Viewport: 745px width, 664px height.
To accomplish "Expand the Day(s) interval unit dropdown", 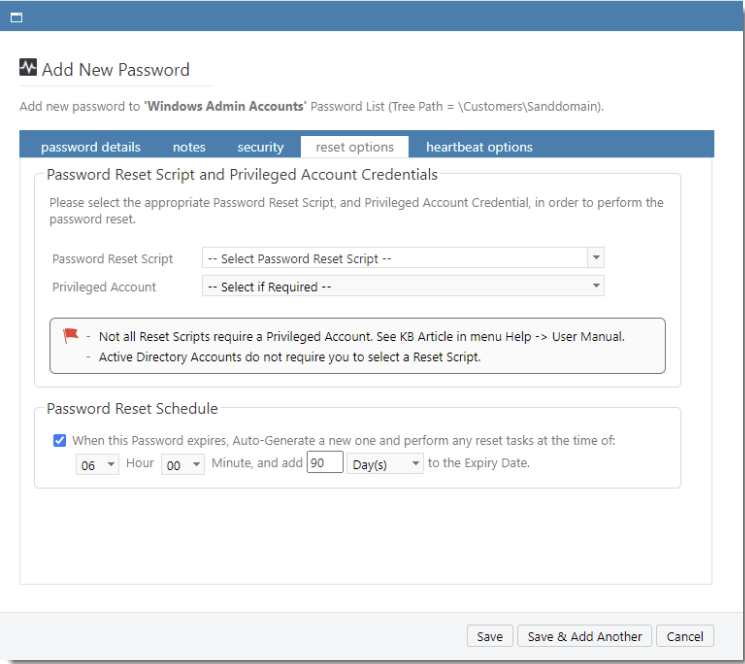I will [x=384, y=465].
